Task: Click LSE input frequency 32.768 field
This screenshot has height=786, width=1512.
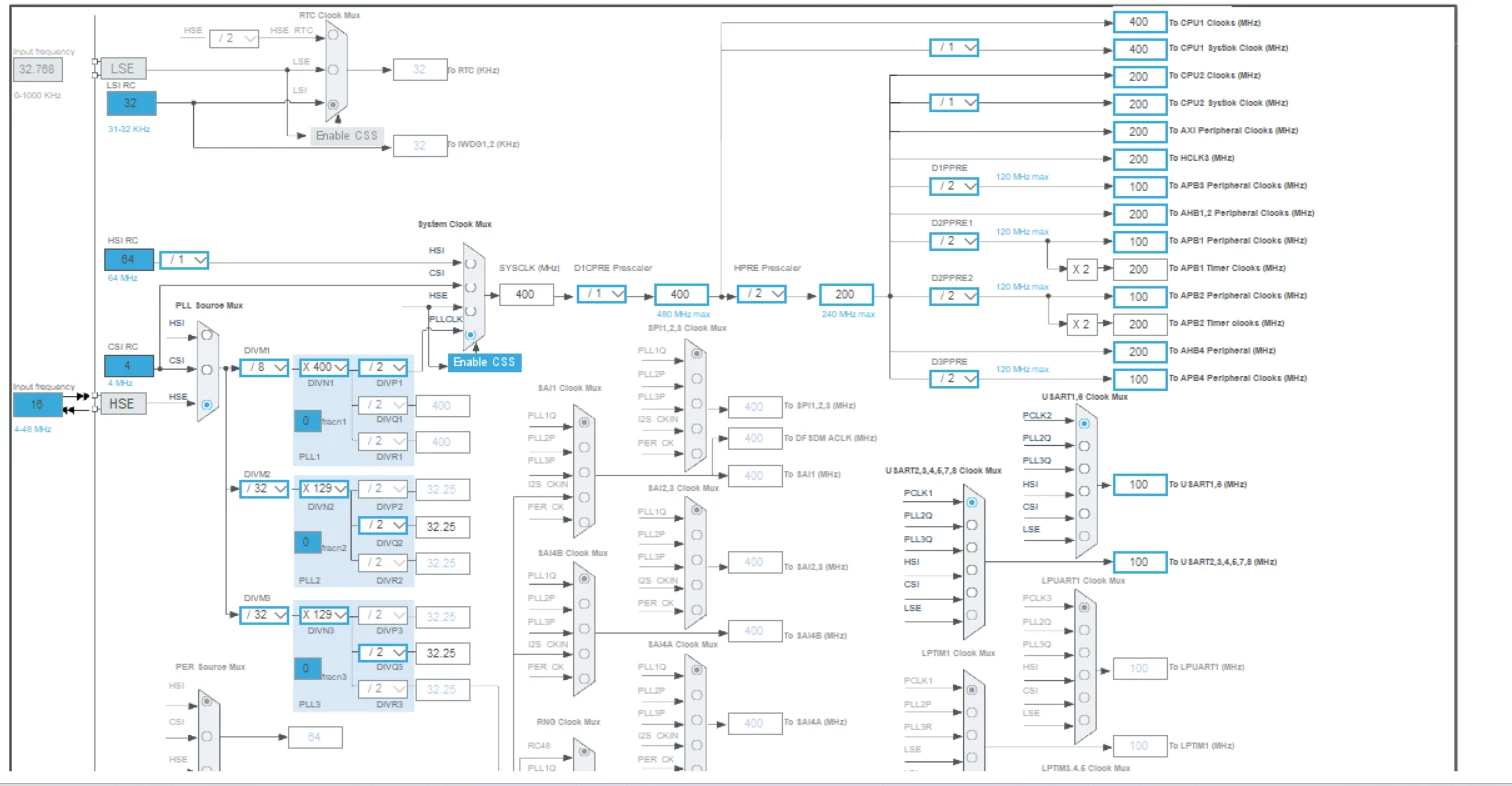Action: [x=38, y=69]
